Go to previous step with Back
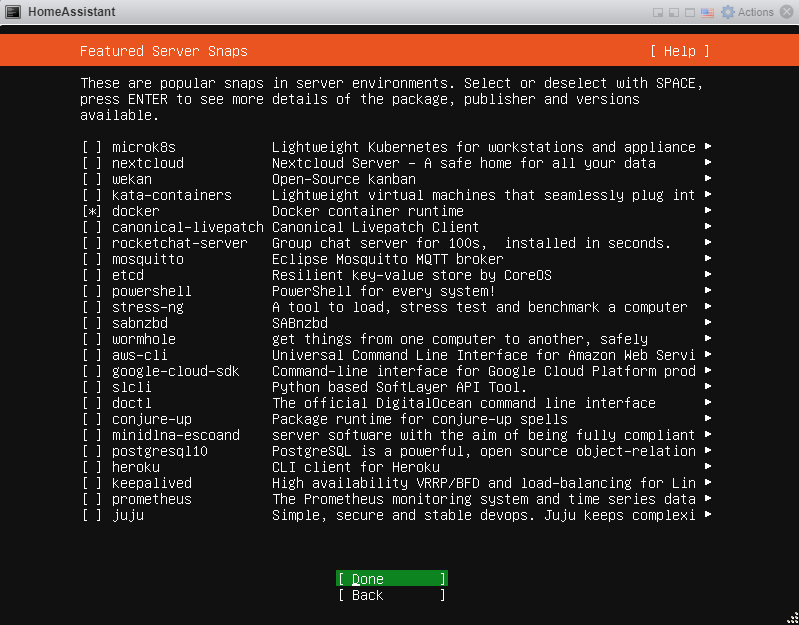The width and height of the screenshot is (799, 625). coord(392,595)
